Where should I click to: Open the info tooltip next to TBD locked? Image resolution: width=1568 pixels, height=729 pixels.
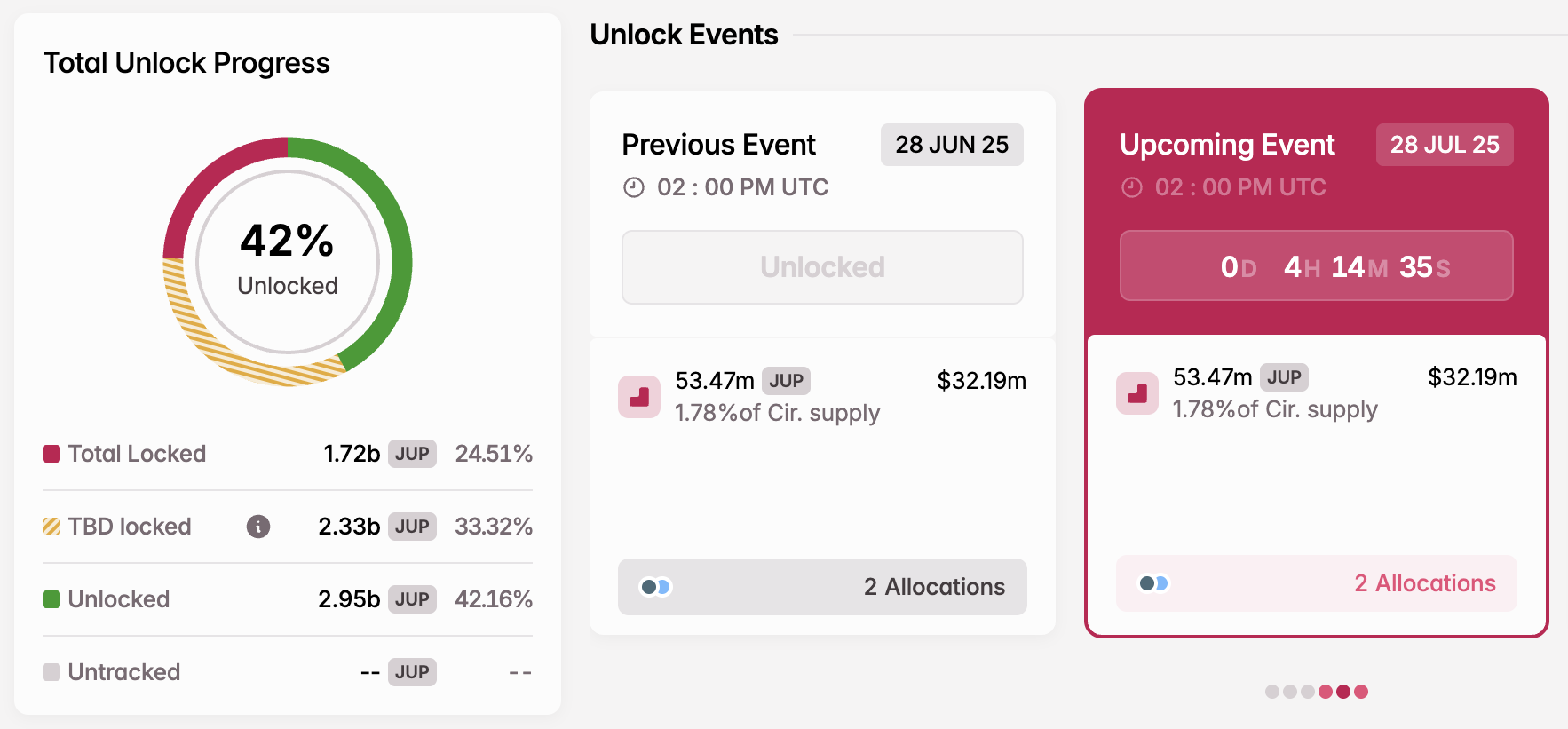258,527
